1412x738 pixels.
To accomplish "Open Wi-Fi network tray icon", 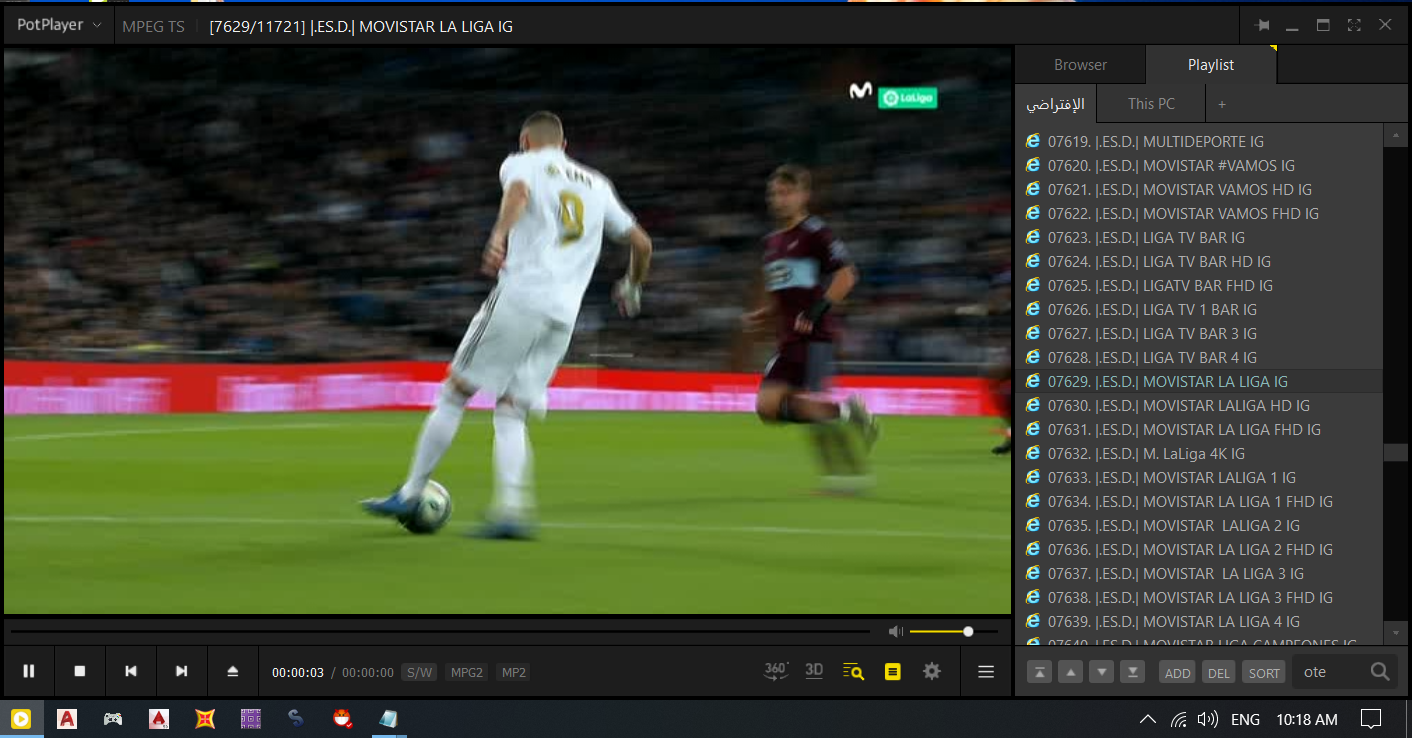I will (1179, 719).
